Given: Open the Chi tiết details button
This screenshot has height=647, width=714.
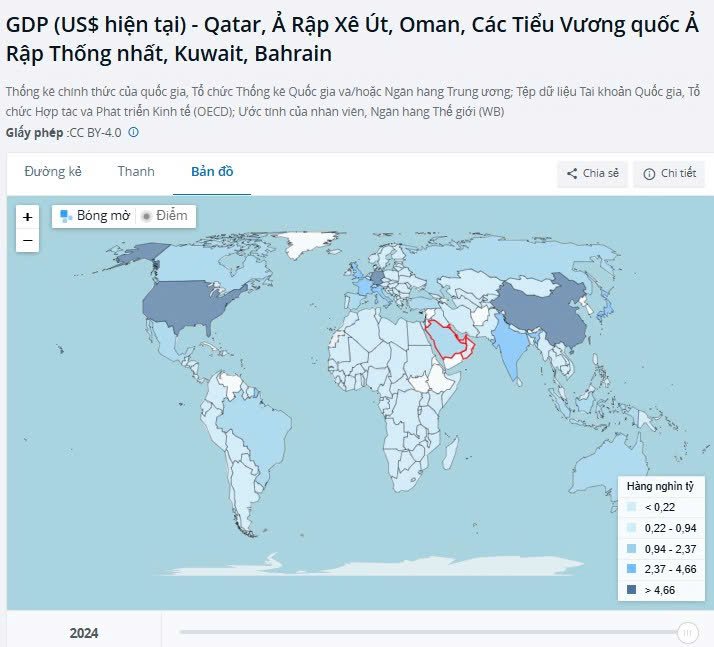Looking at the screenshot, I should 668,174.
